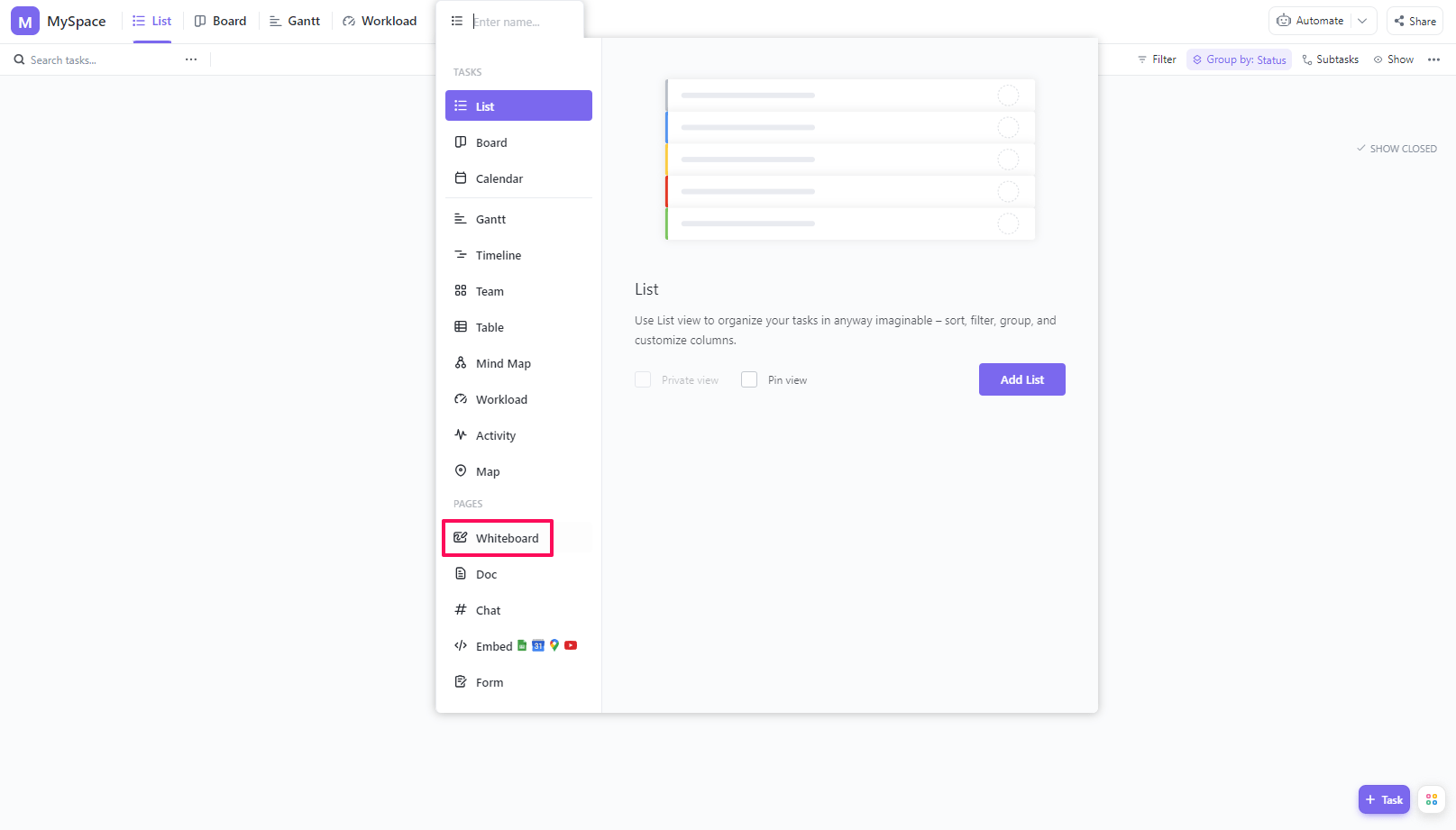The image size is (1456, 830).
Task: Click the Share button
Action: coord(1415,21)
